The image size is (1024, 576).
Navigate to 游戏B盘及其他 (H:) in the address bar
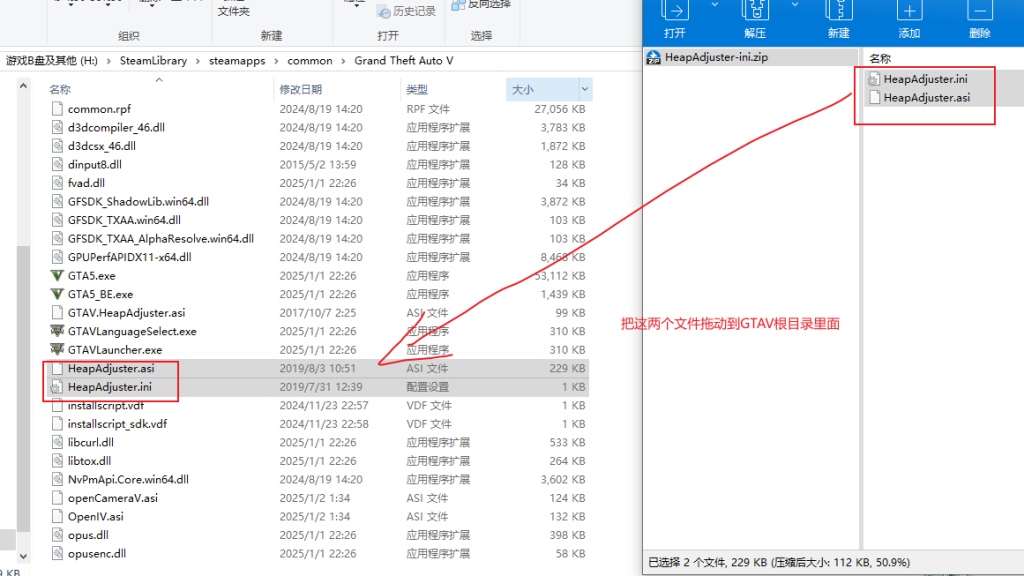(x=52, y=61)
